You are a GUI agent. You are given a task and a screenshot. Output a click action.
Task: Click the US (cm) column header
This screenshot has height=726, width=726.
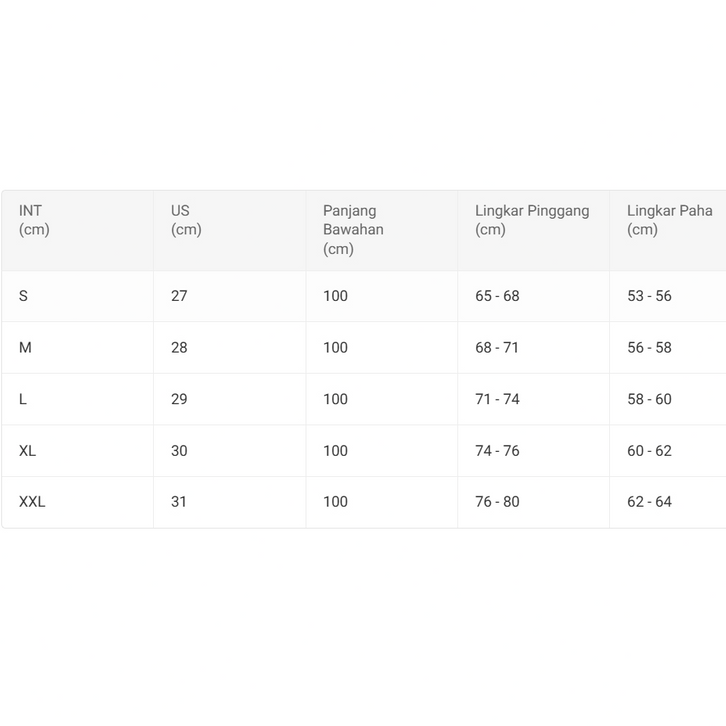[x=186, y=220]
